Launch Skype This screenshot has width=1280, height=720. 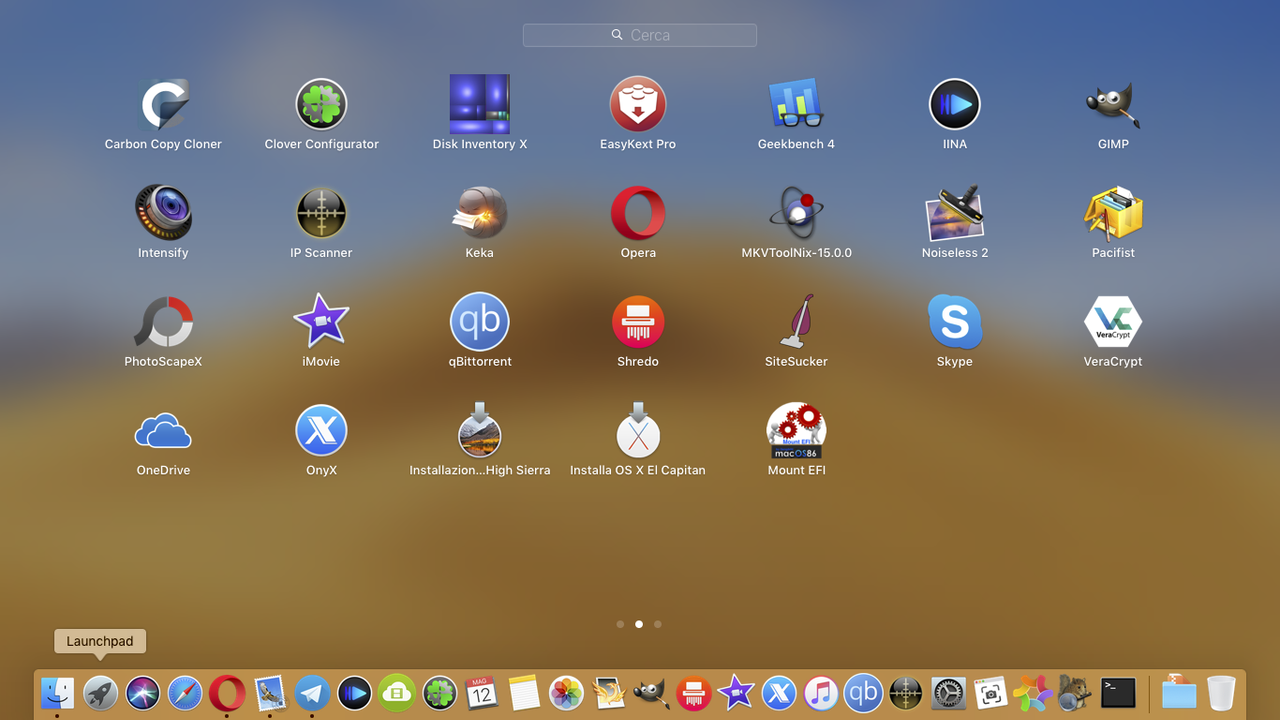[955, 322]
